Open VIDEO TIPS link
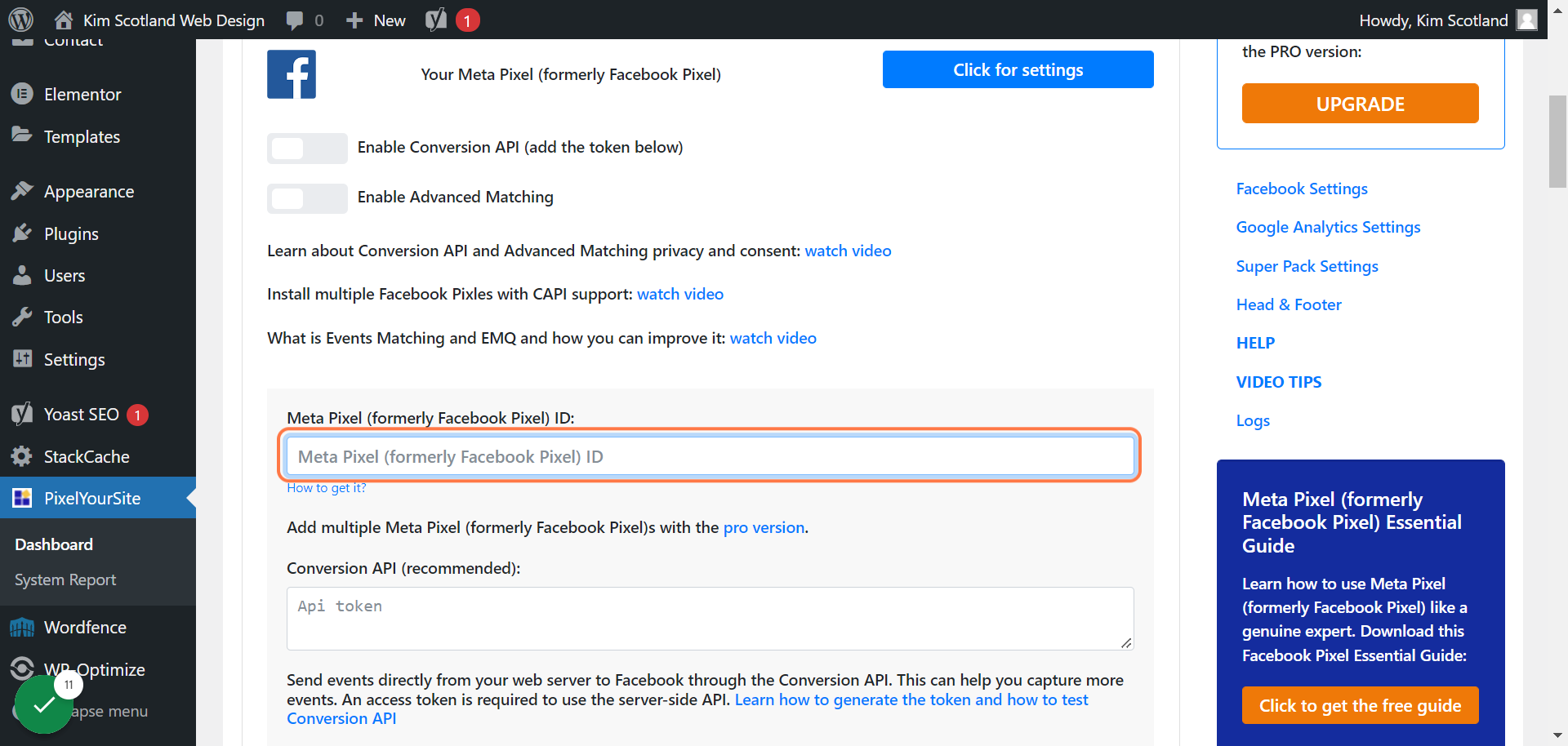The image size is (1568, 746). (1278, 382)
